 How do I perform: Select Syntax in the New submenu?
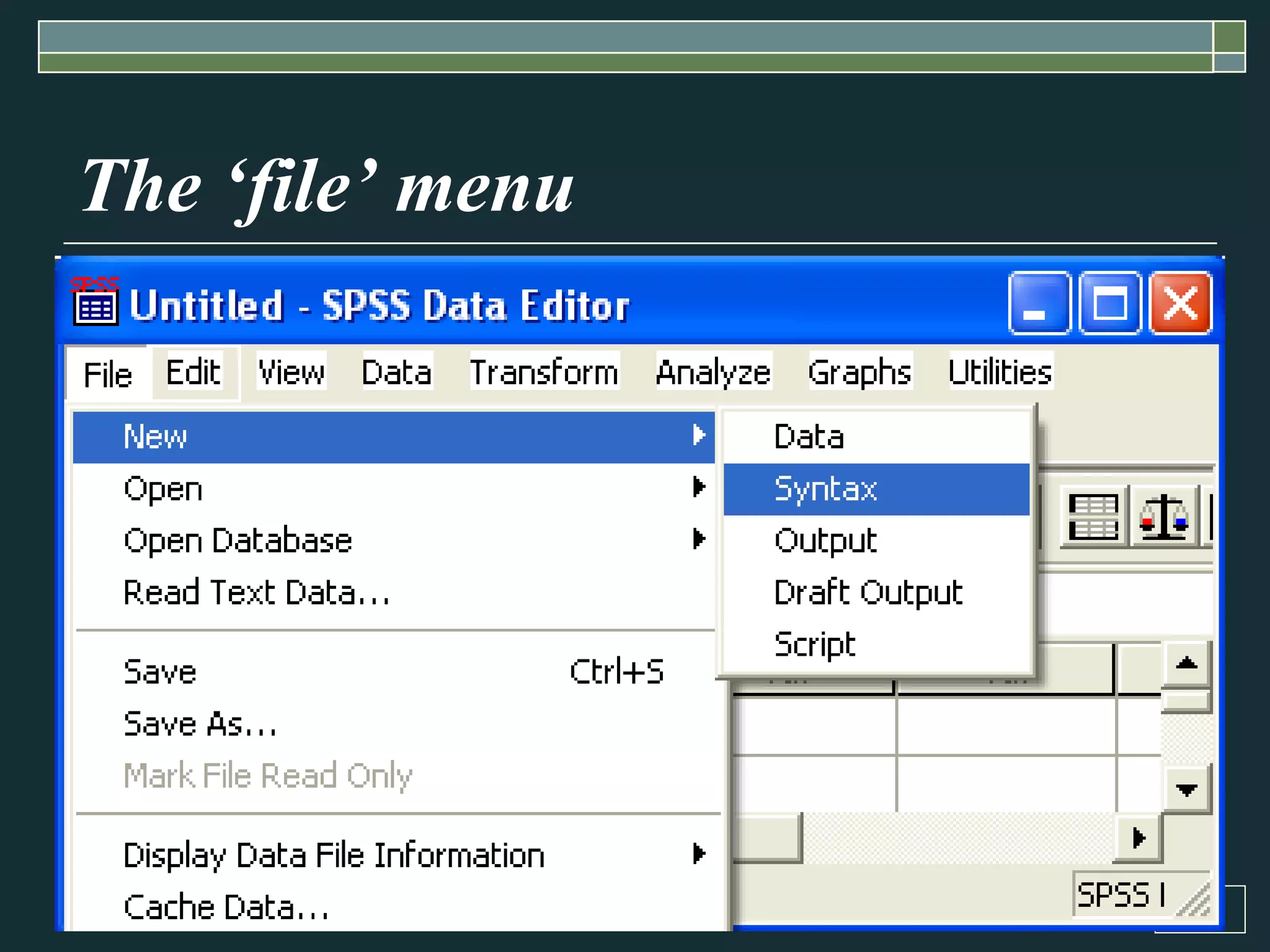tap(876, 489)
